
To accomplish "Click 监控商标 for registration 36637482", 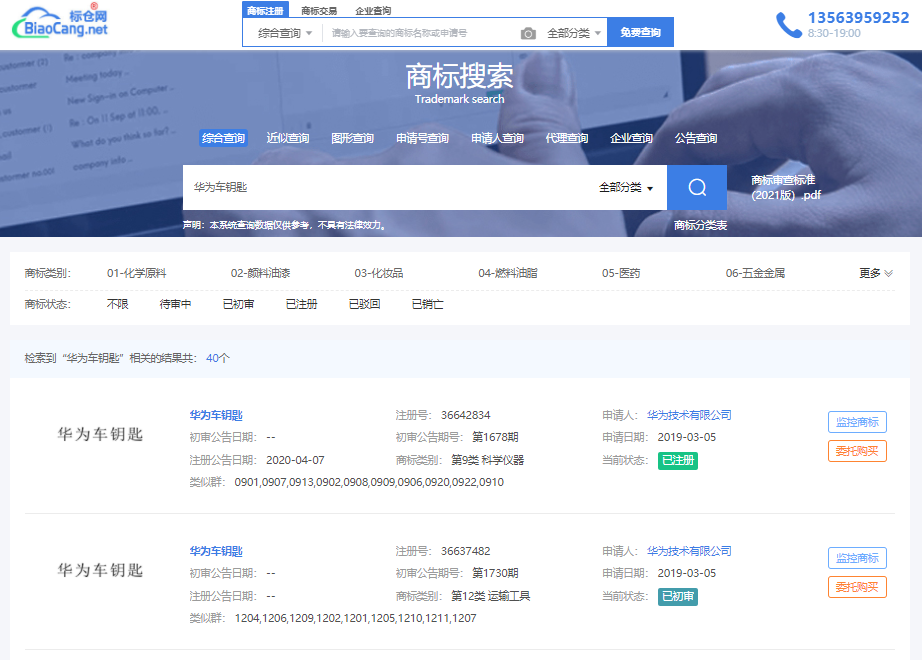I will (857, 558).
